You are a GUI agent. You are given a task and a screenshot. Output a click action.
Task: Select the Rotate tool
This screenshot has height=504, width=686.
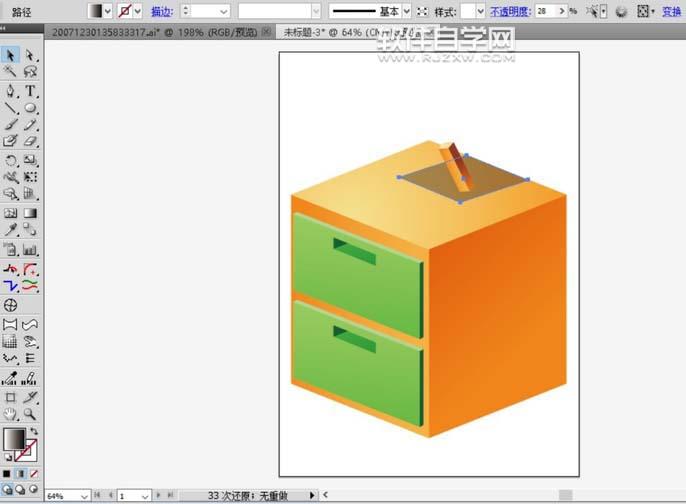(10, 161)
